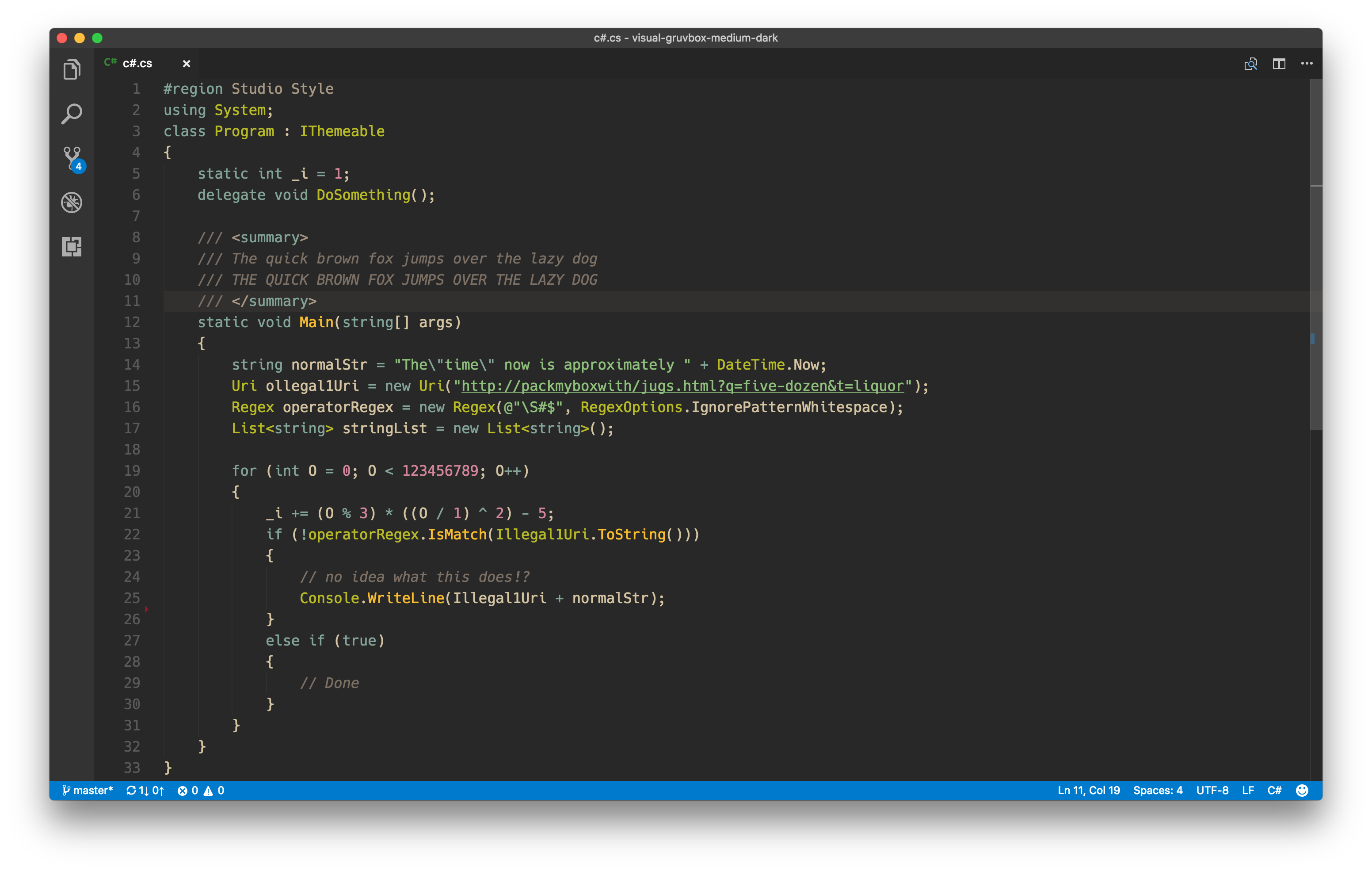The image size is (1372, 871).
Task: Click the vertical scrollbar slider
Action: point(1315,254)
